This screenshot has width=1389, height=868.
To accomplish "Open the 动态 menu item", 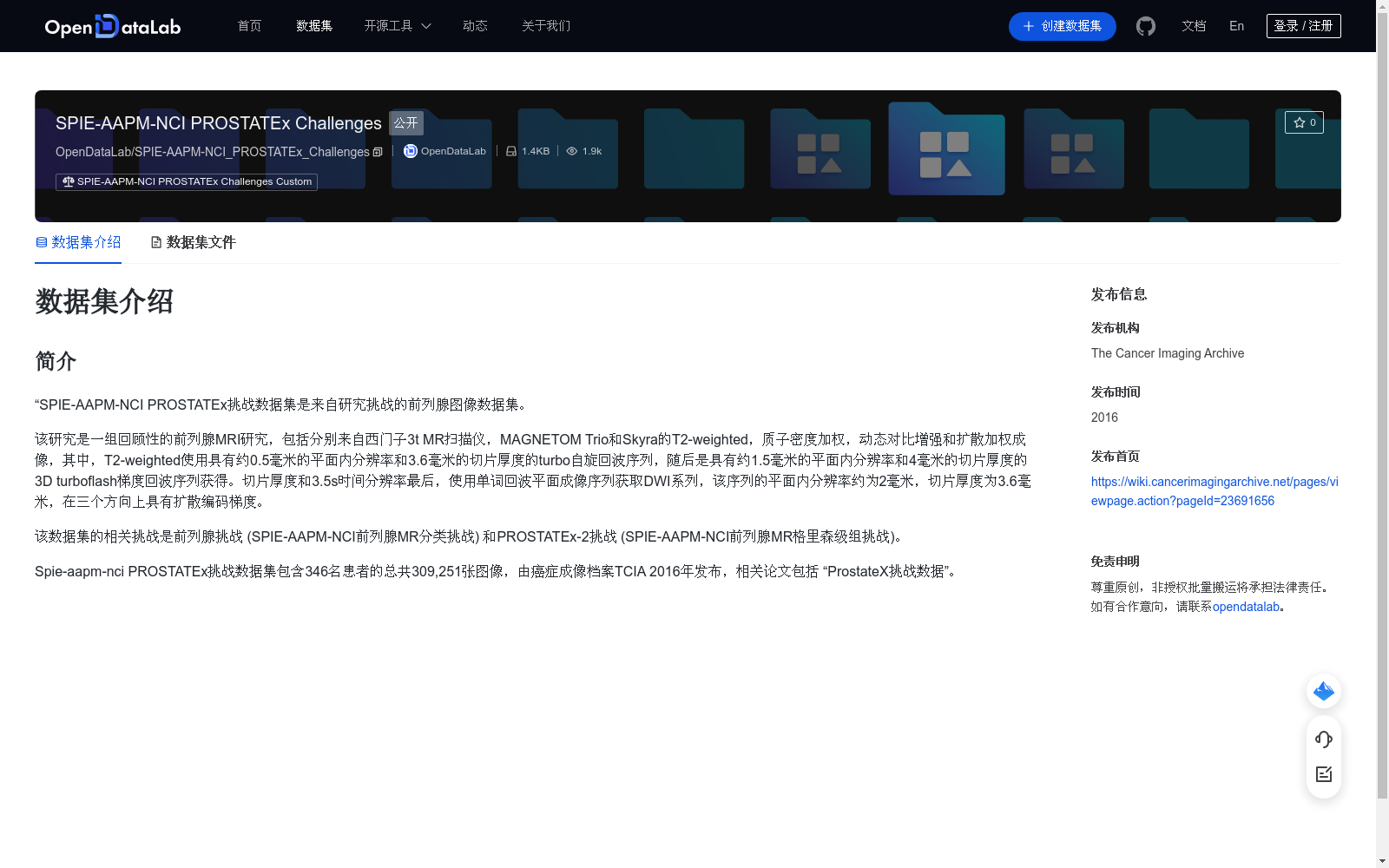I will coord(475,26).
